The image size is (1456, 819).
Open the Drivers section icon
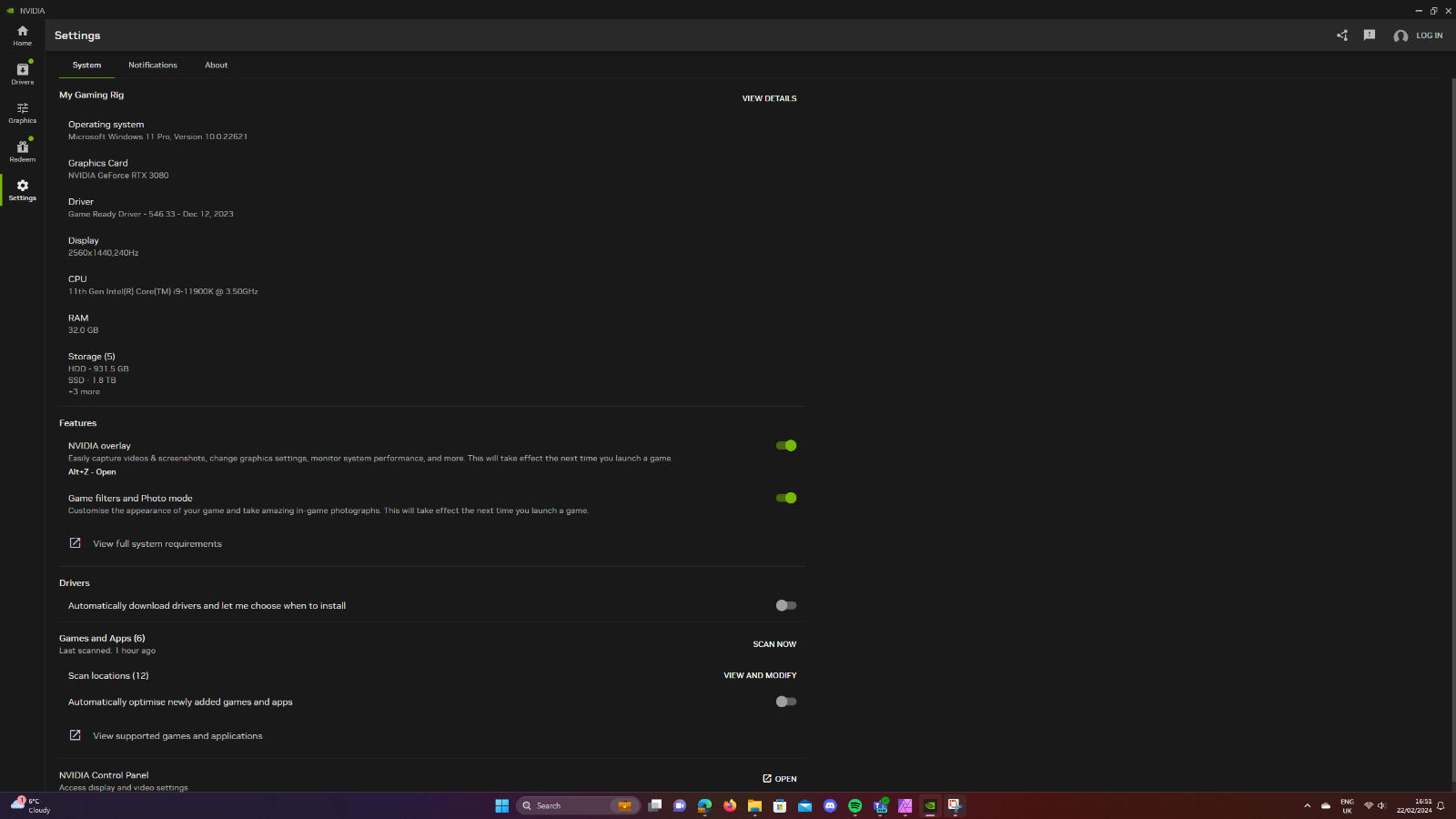point(22,73)
